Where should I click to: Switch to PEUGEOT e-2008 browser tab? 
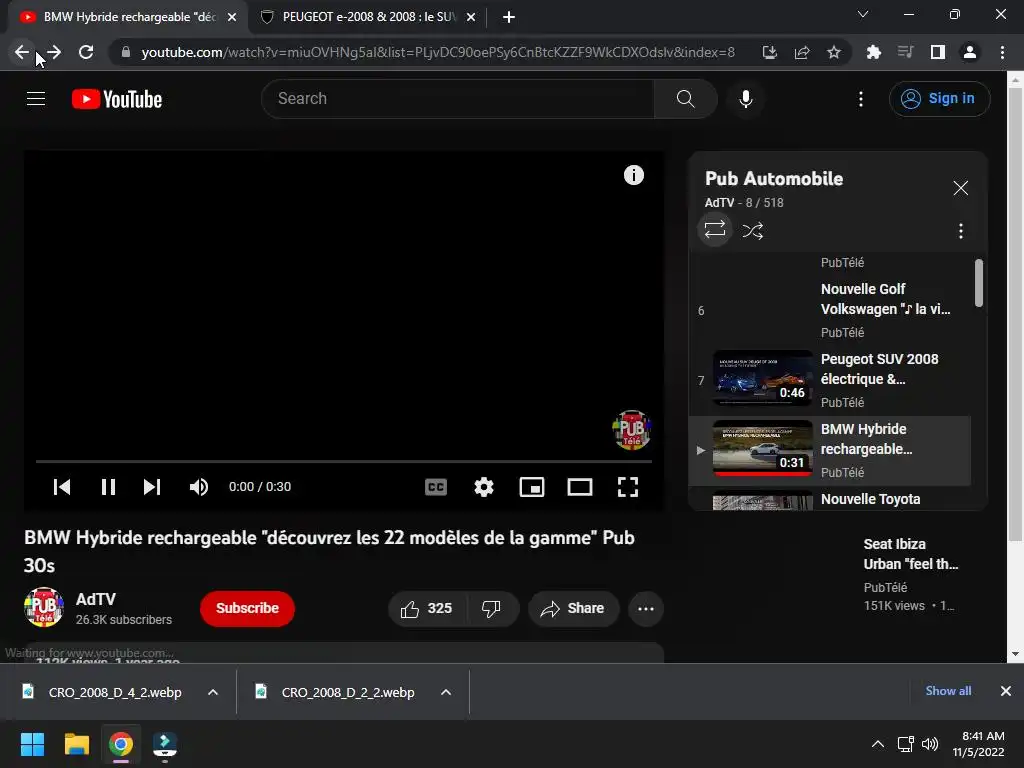click(369, 17)
